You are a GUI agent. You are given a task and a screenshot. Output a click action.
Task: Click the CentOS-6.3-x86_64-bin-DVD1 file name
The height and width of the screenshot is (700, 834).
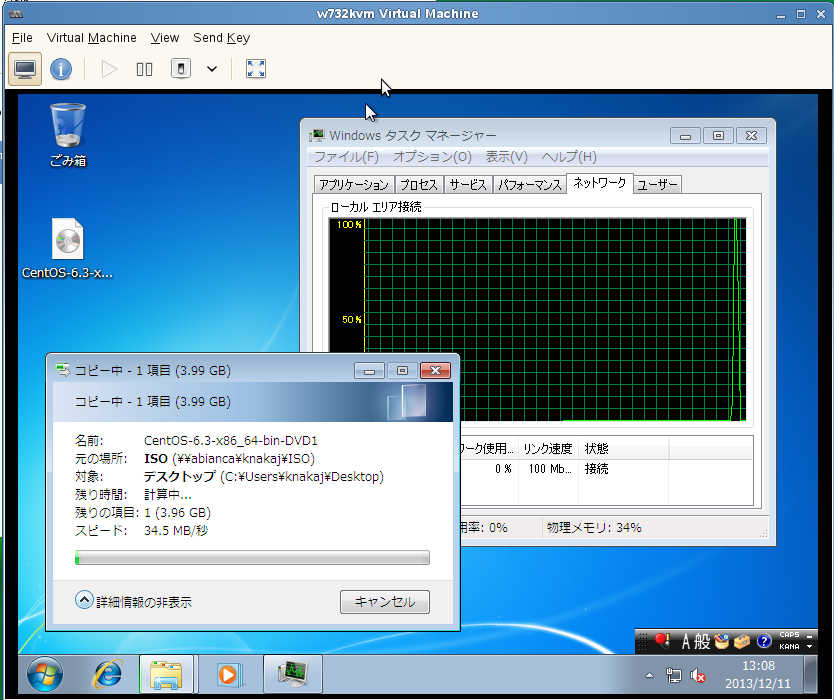click(231, 440)
